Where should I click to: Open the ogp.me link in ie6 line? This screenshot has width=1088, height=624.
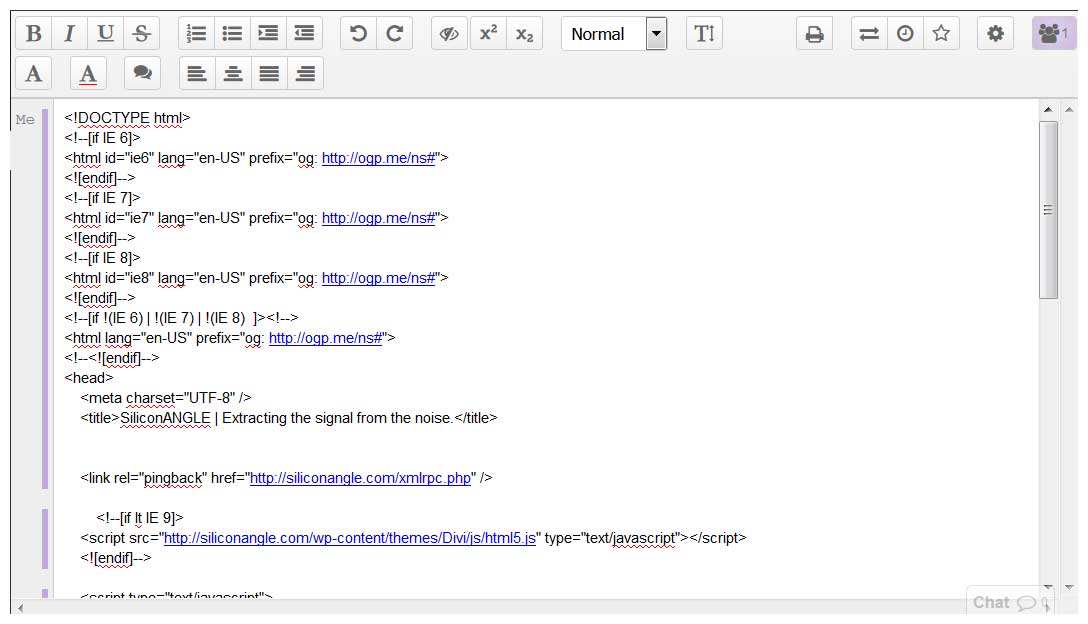[378, 158]
